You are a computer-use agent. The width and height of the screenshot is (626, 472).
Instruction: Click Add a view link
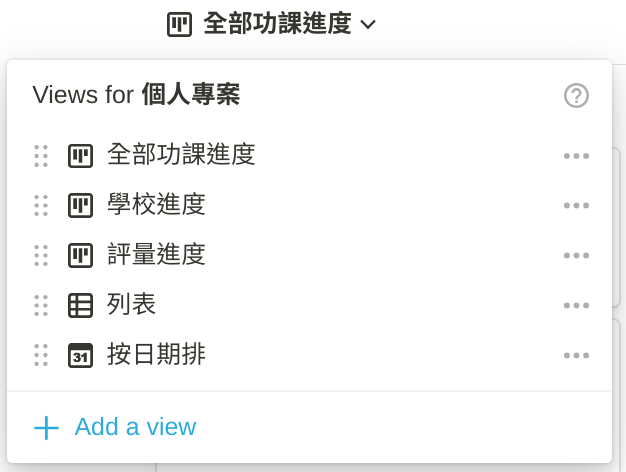click(x=135, y=427)
